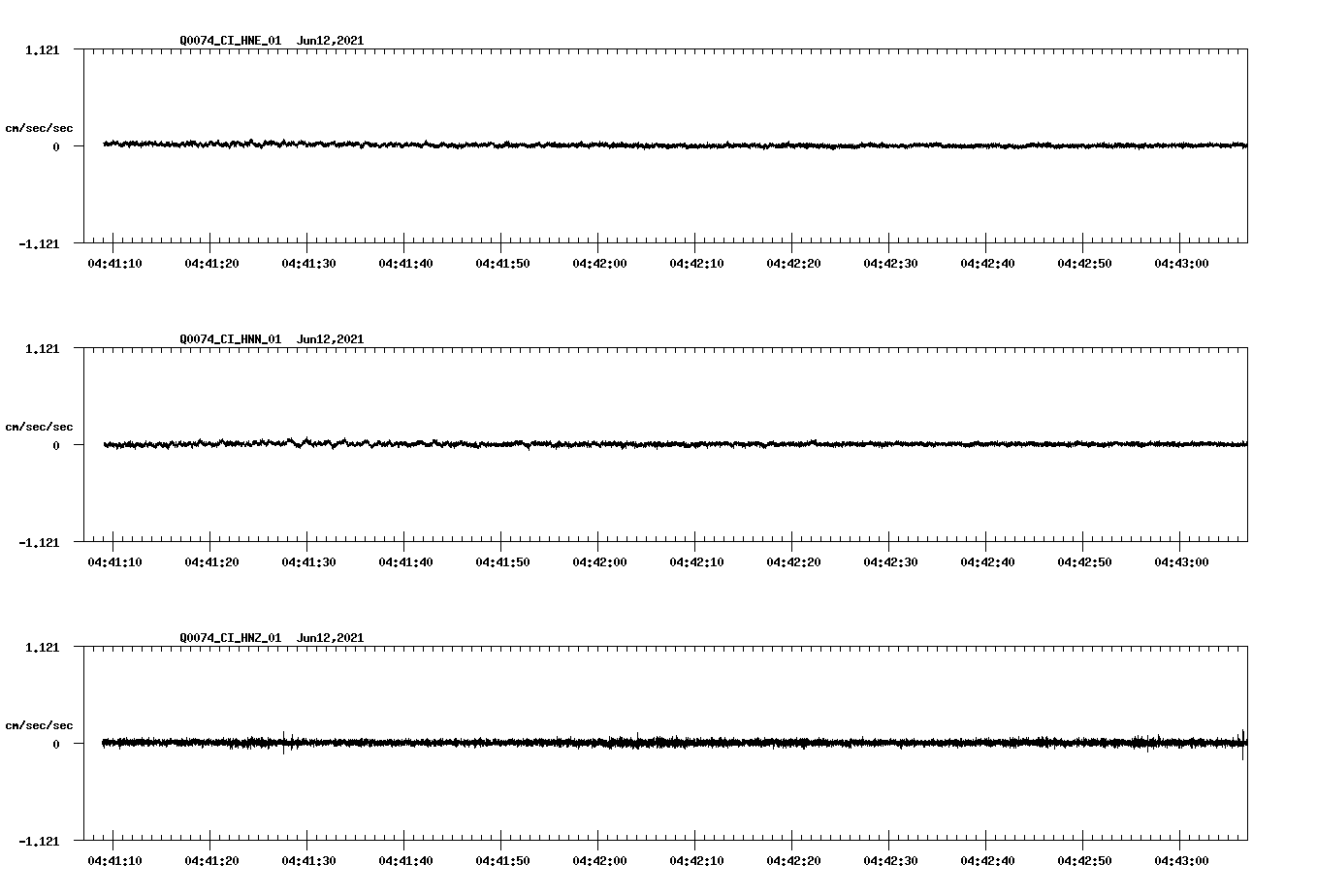1317x896 pixels.
Task: Click the Q0074_CI_HNE_01 plot title
Action: pyautogui.click(x=231, y=41)
